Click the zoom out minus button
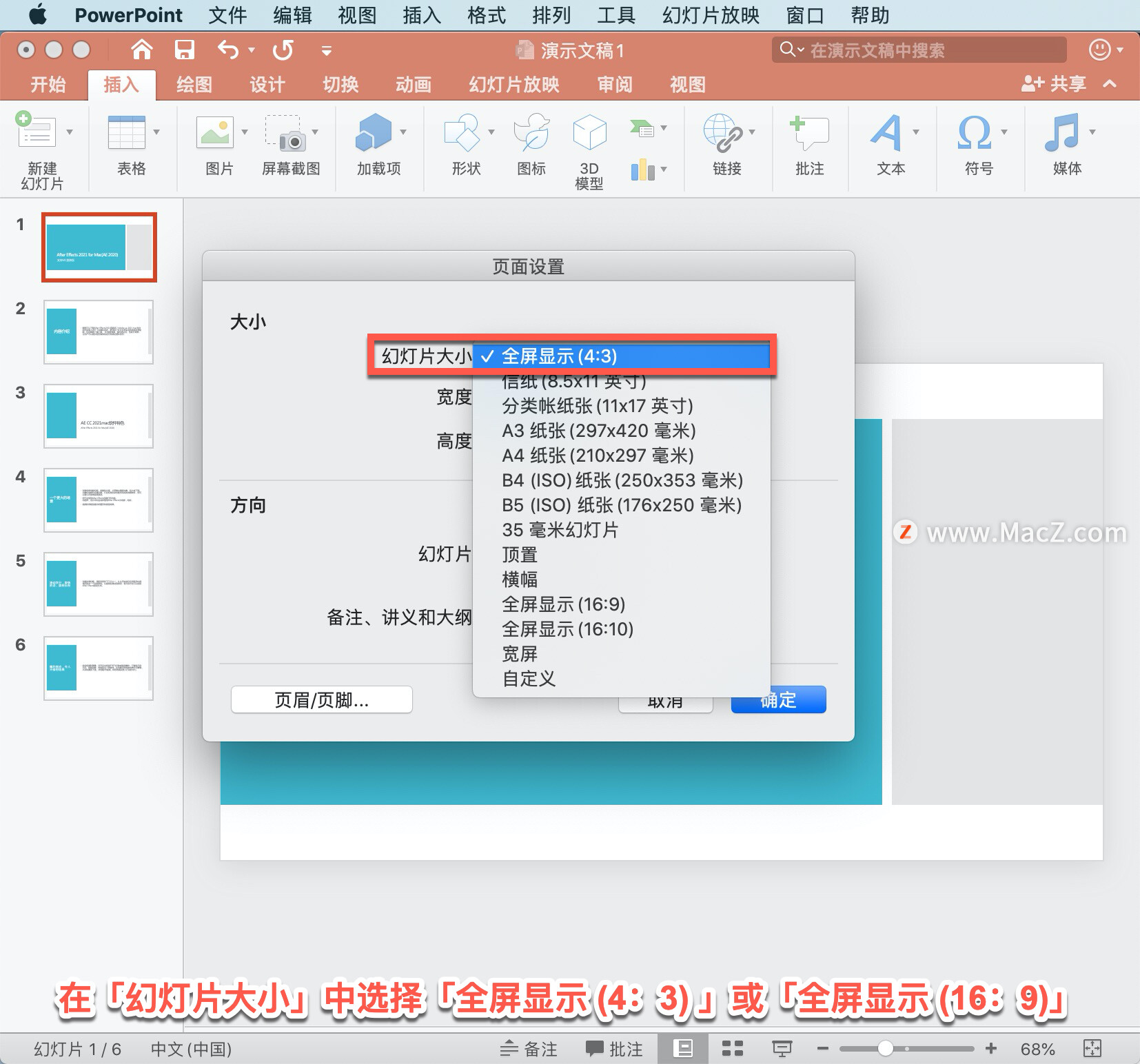 point(822,1049)
